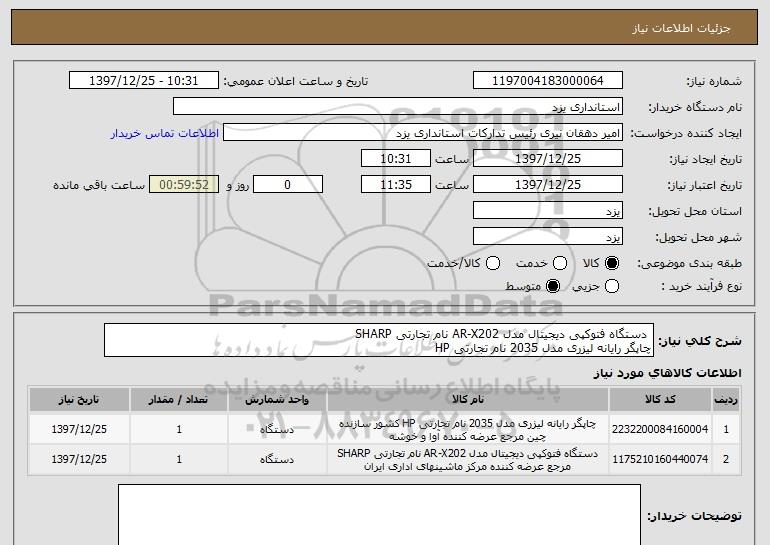Click the date cell 1397/12/25 in row 2
The image size is (770, 545).
pyautogui.click(x=79, y=459)
